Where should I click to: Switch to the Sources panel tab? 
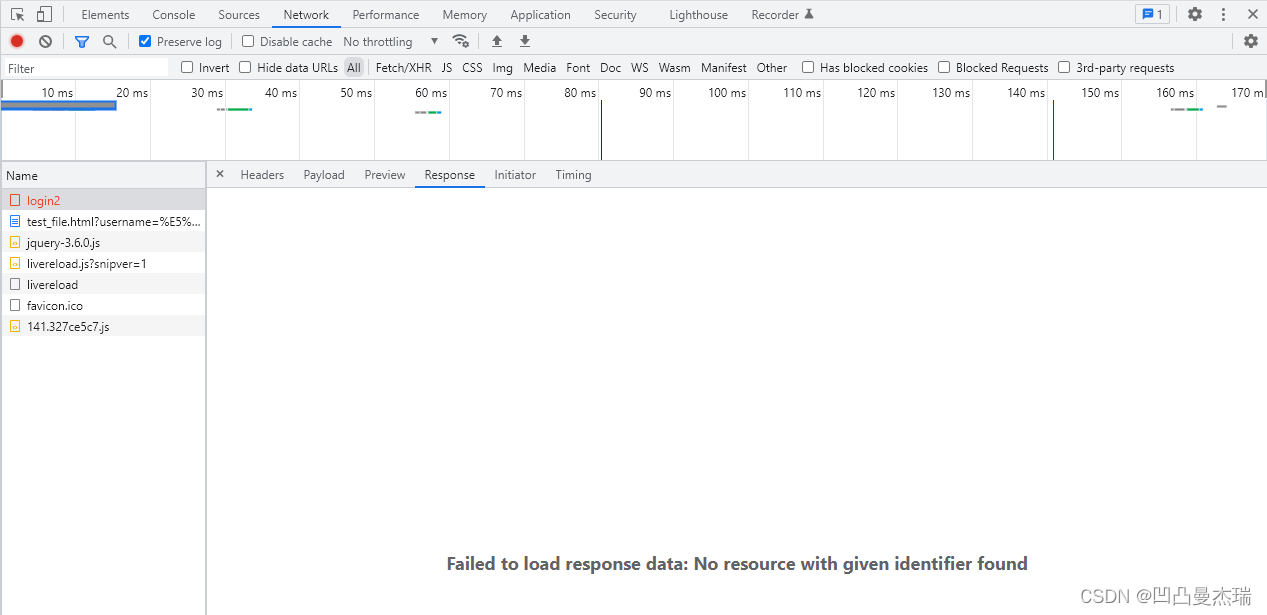tap(239, 15)
